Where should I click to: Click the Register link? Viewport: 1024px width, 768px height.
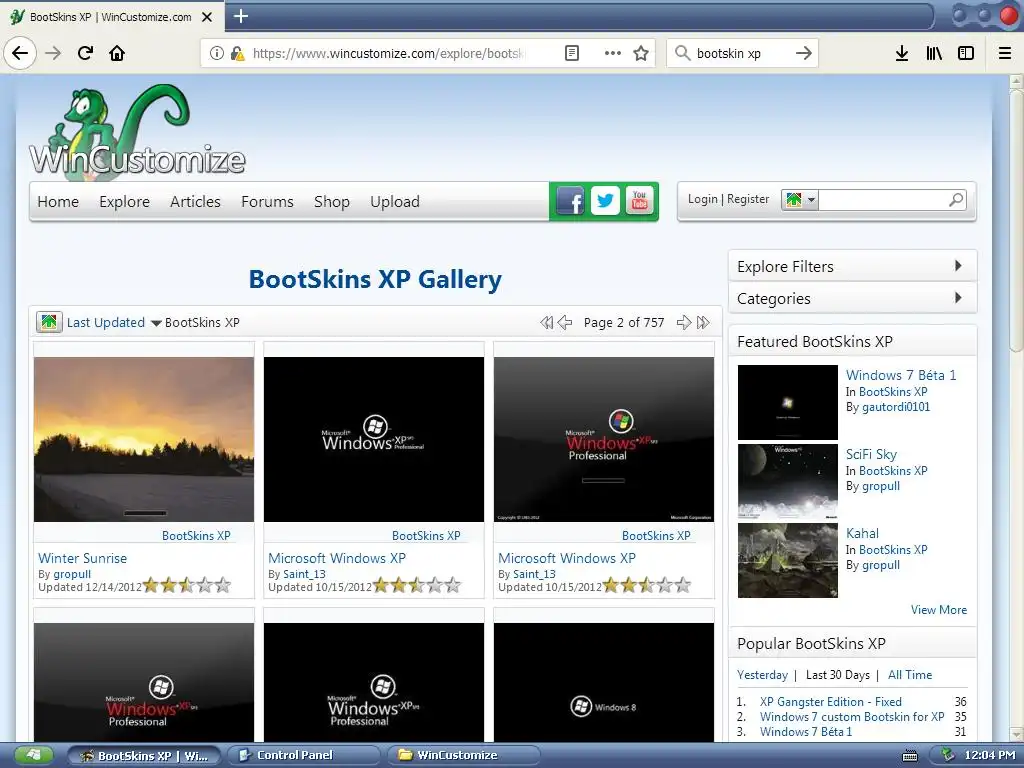[x=748, y=199]
